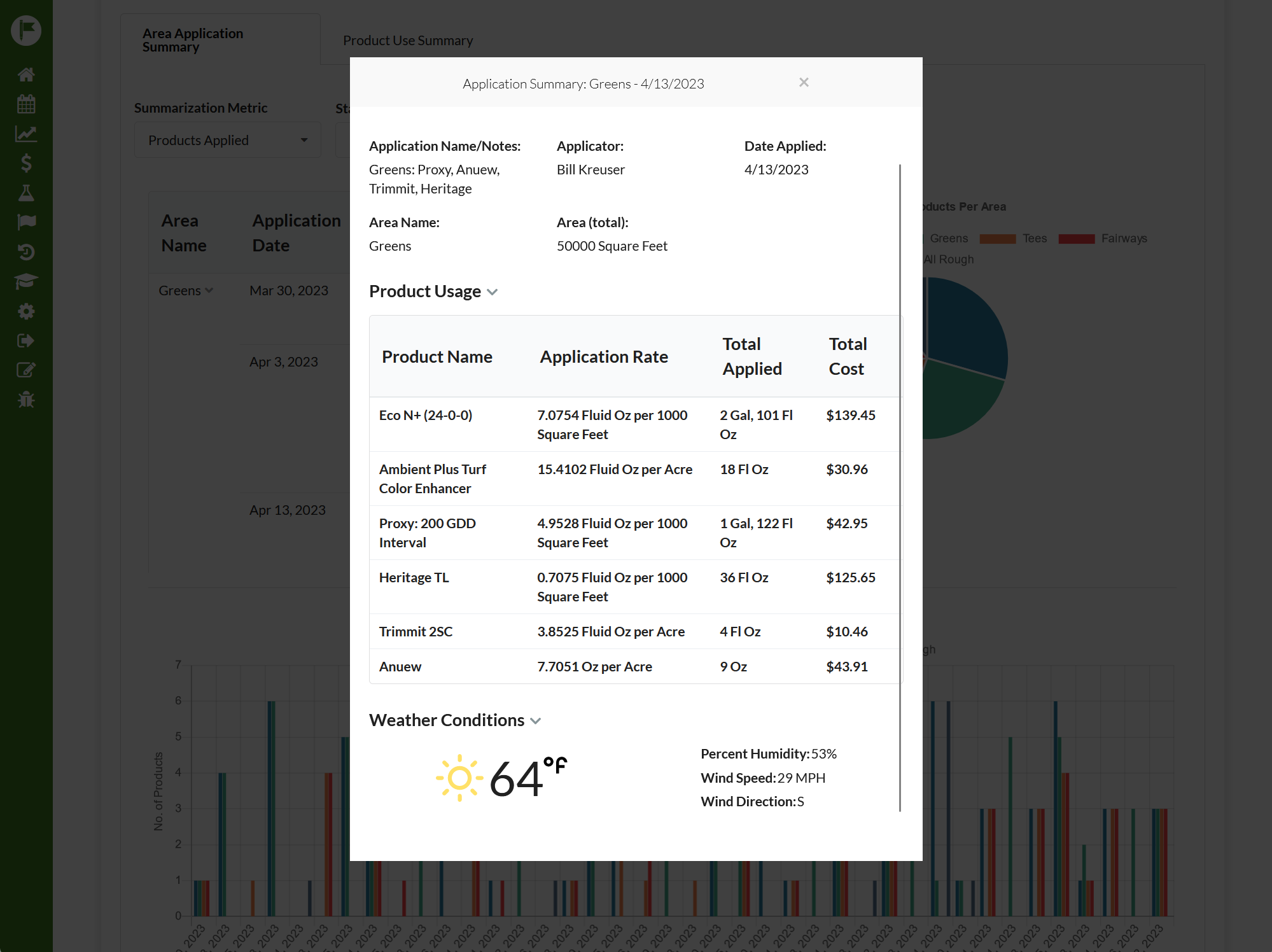This screenshot has width=1272, height=952.
Task: Click the Anuew product name
Action: 400,666
